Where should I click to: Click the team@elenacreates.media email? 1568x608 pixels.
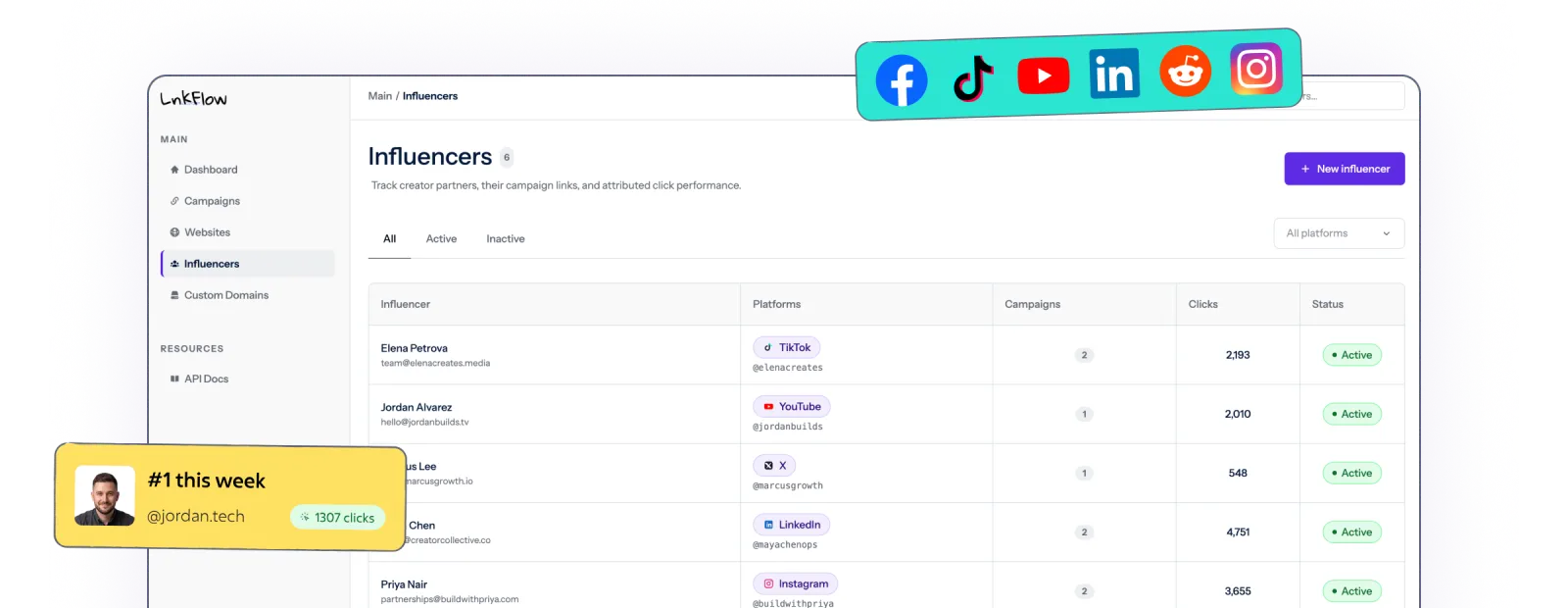(435, 363)
